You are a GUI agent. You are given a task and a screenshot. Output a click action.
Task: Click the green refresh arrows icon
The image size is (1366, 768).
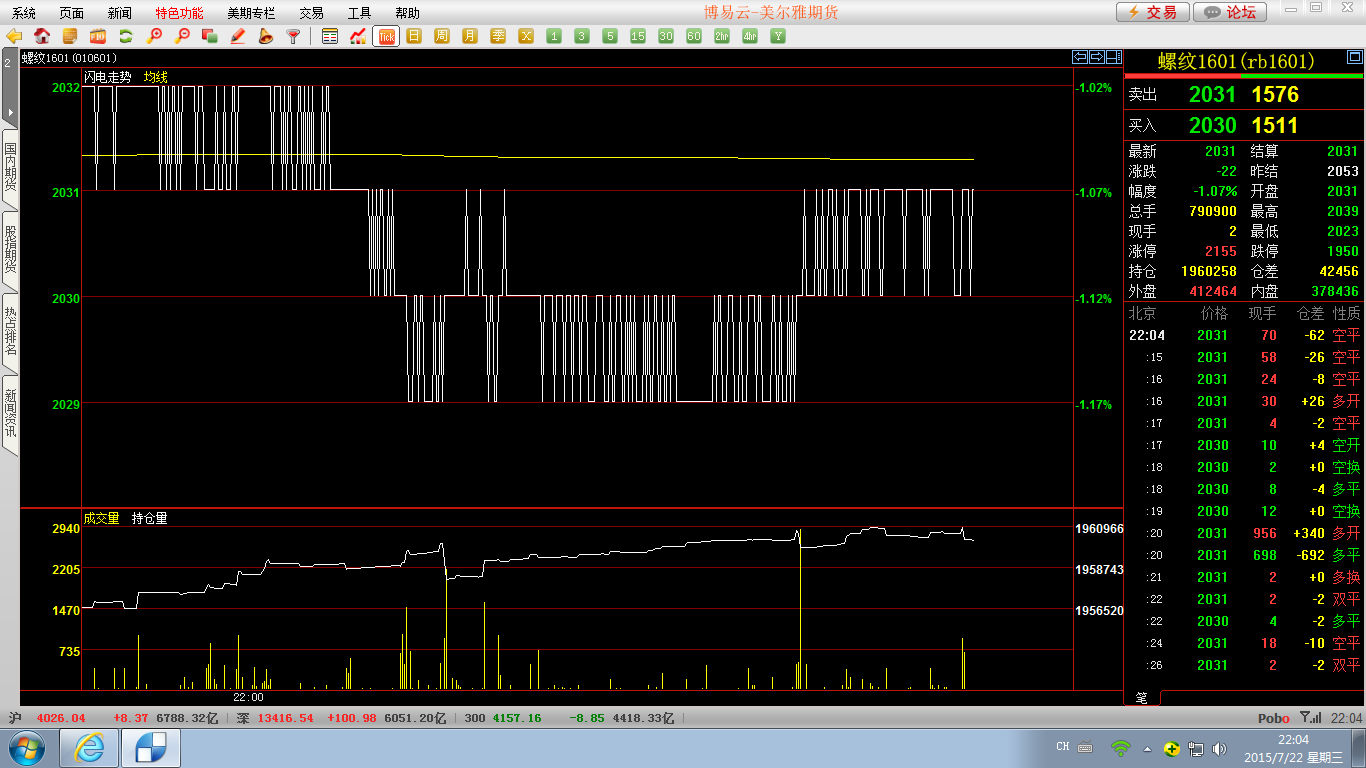tap(126, 36)
